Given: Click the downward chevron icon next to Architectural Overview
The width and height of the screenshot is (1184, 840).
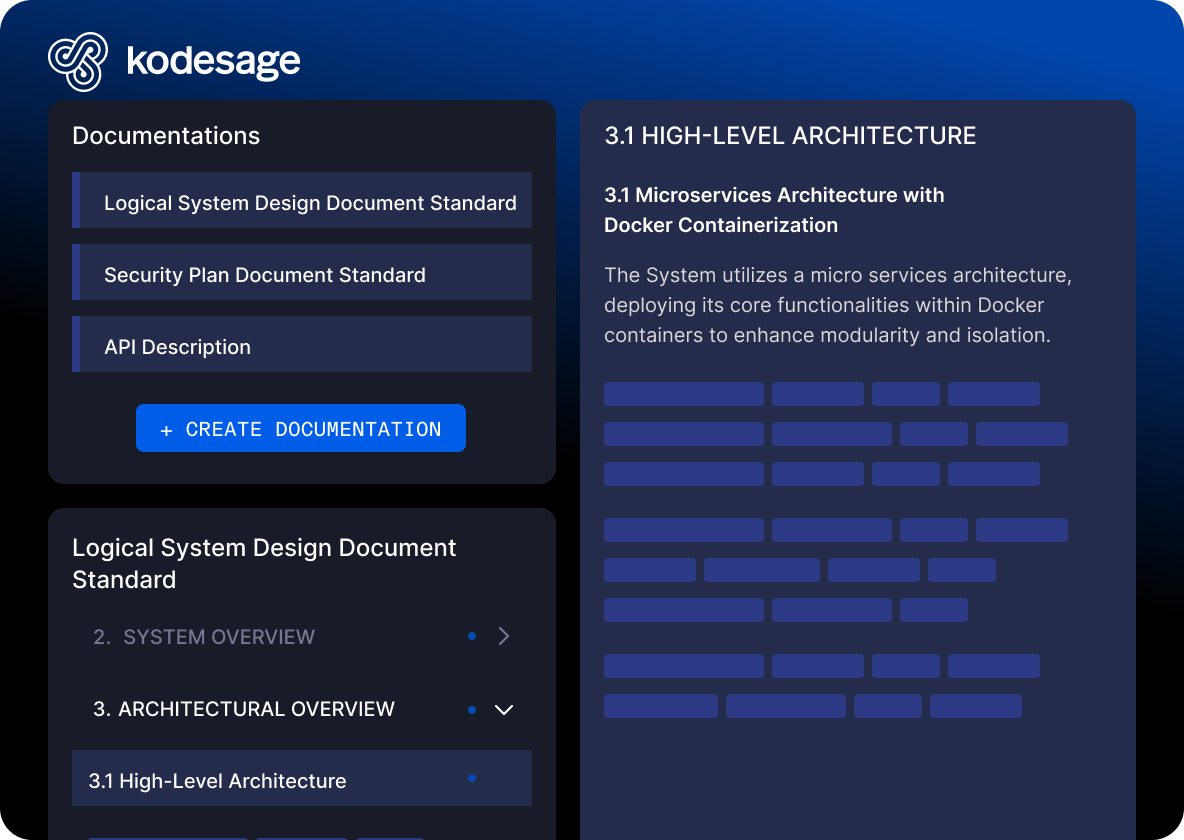Looking at the screenshot, I should tap(504, 709).
